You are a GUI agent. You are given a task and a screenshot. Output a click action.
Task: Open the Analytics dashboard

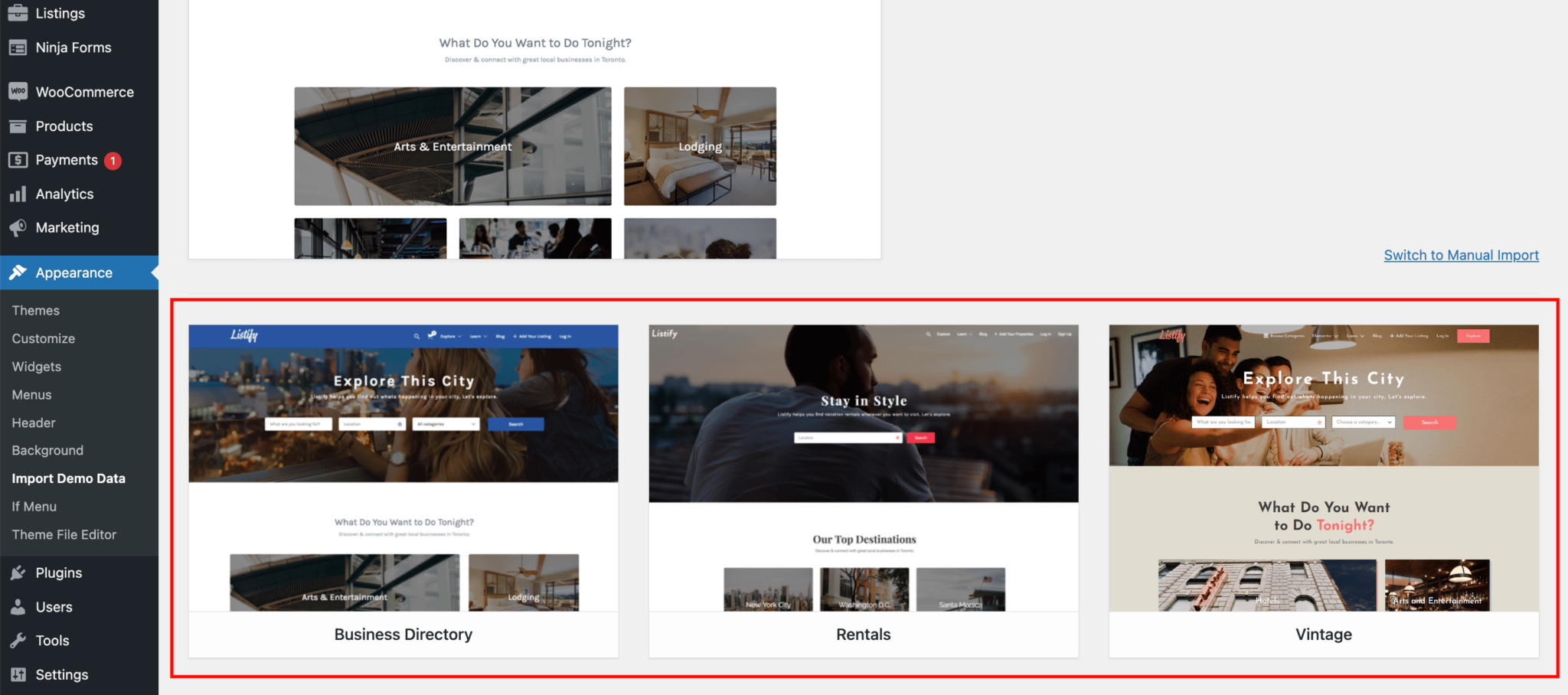(x=18, y=194)
